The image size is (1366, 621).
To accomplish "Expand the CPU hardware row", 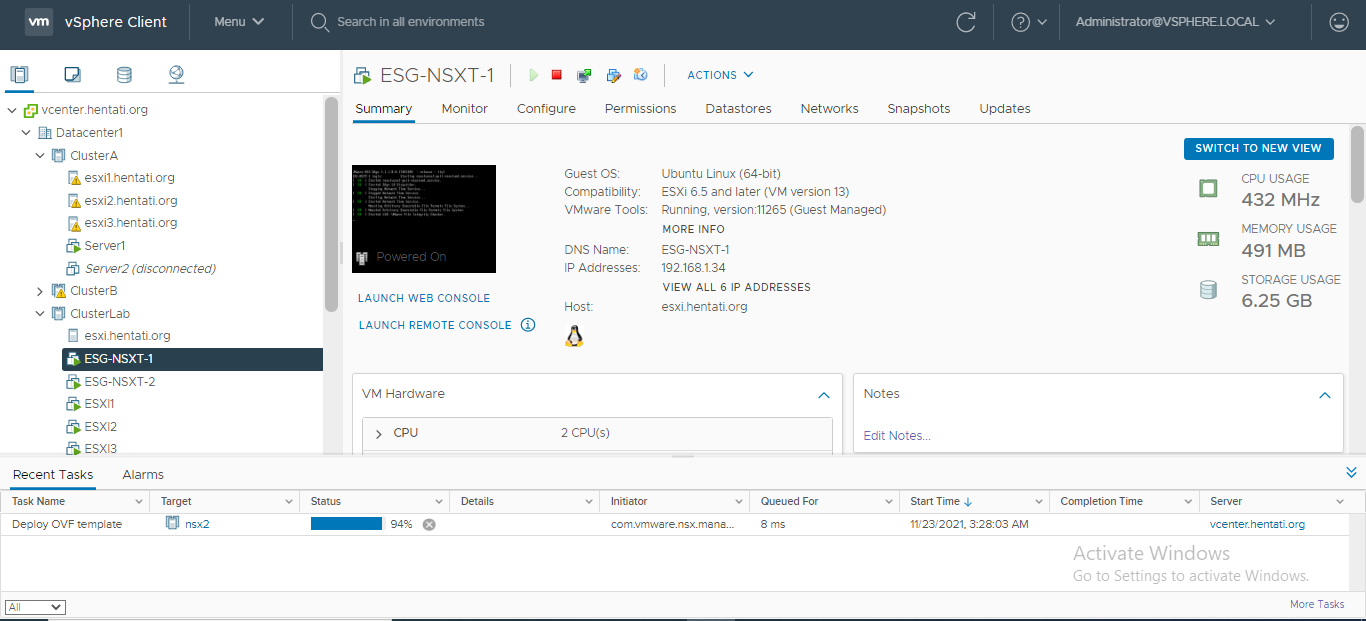I will point(379,434).
